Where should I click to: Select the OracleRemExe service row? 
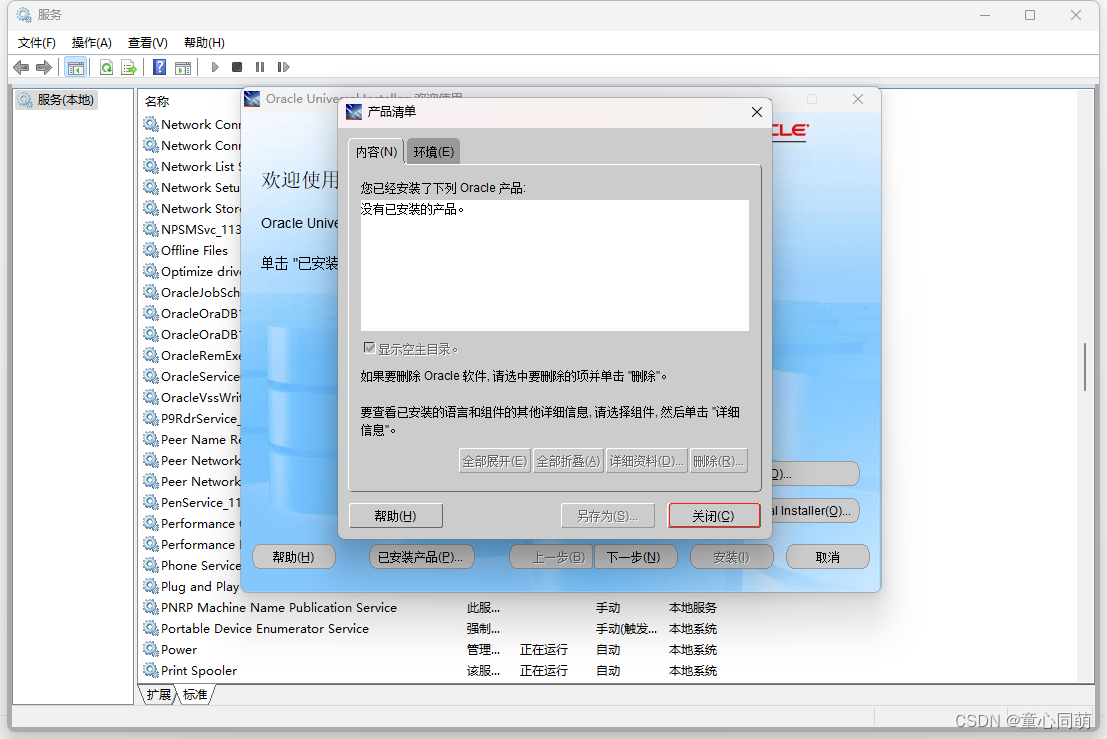click(201, 356)
